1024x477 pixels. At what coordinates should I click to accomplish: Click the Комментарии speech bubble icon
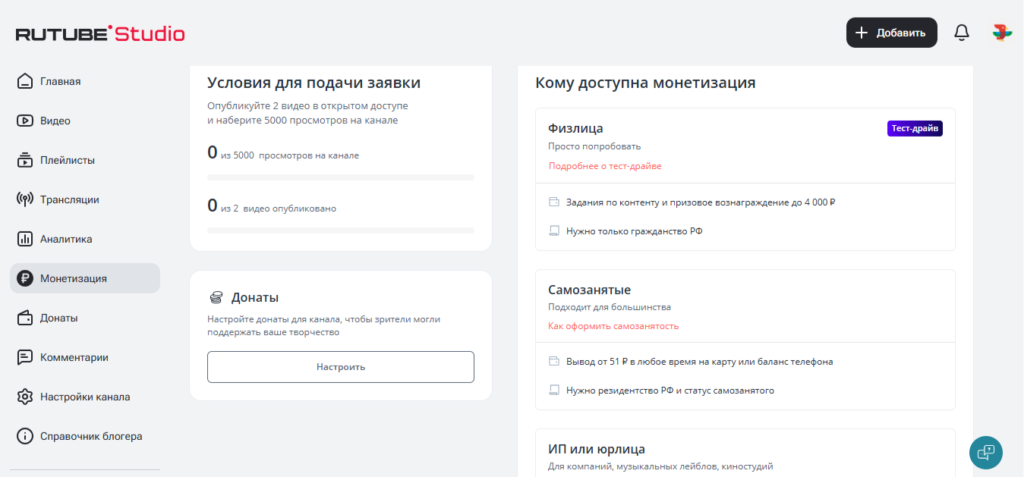point(25,357)
